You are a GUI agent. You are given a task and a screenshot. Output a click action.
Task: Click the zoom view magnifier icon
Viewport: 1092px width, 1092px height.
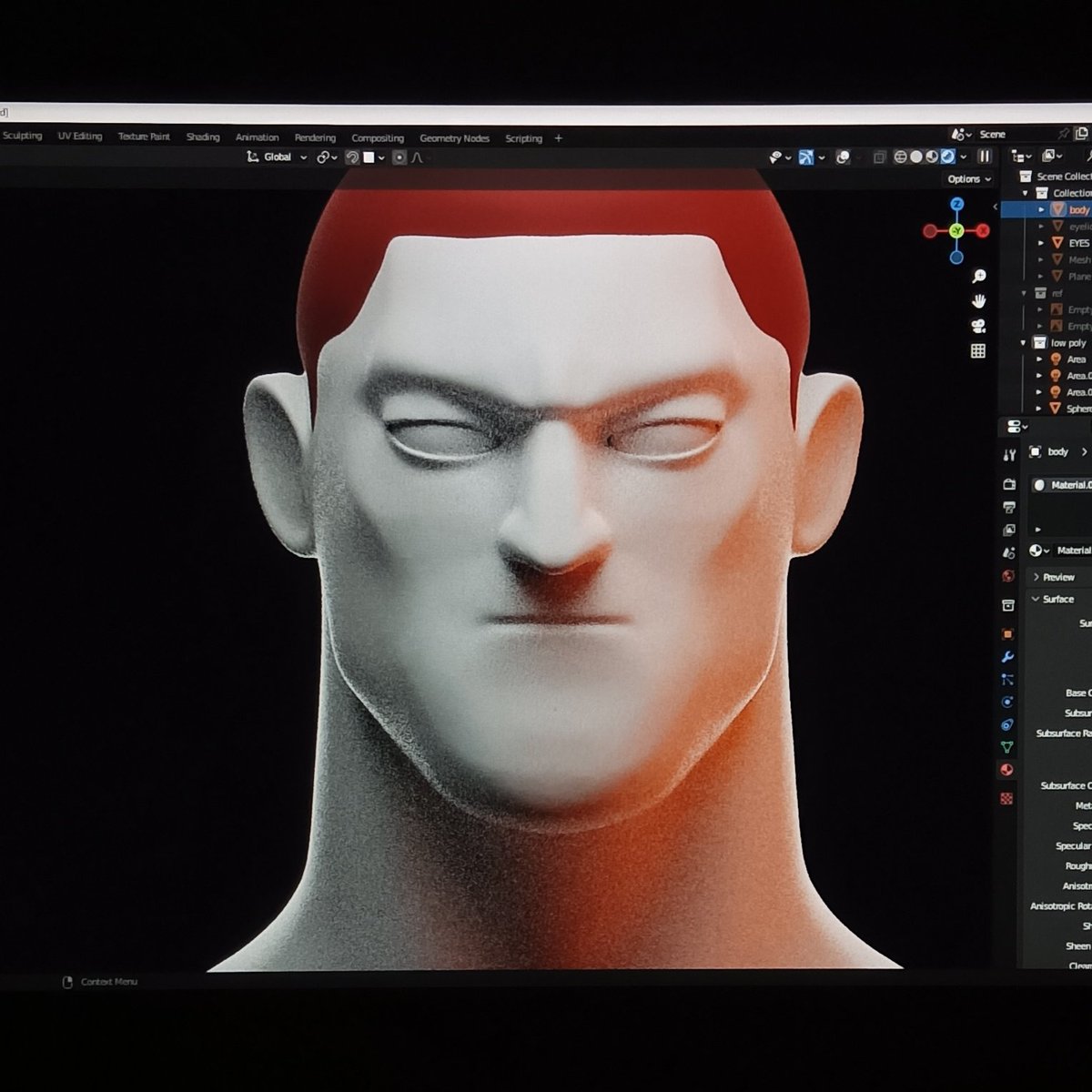tap(979, 276)
